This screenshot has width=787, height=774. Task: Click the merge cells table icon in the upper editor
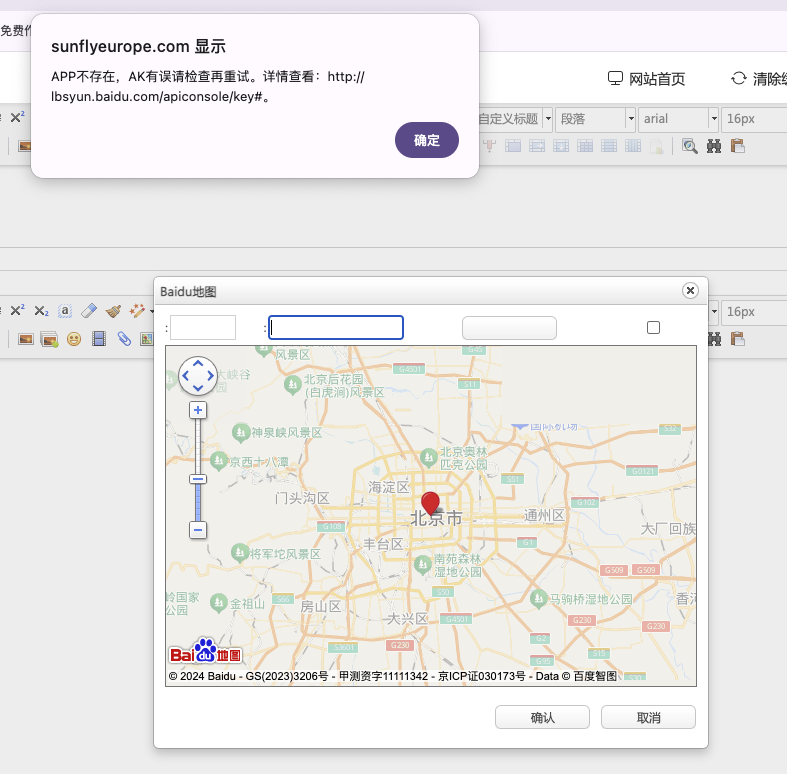tap(513, 146)
